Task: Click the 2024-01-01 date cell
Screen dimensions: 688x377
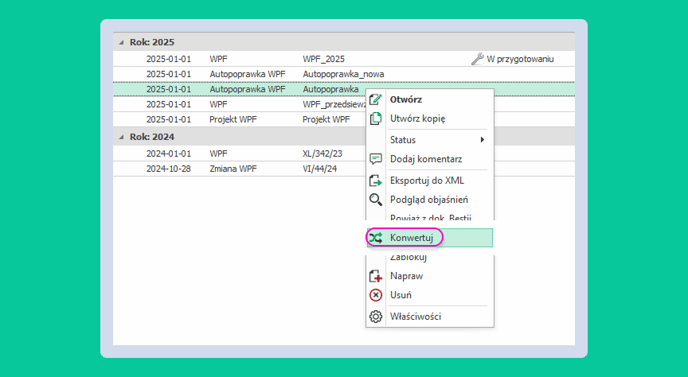Action: 168,154
